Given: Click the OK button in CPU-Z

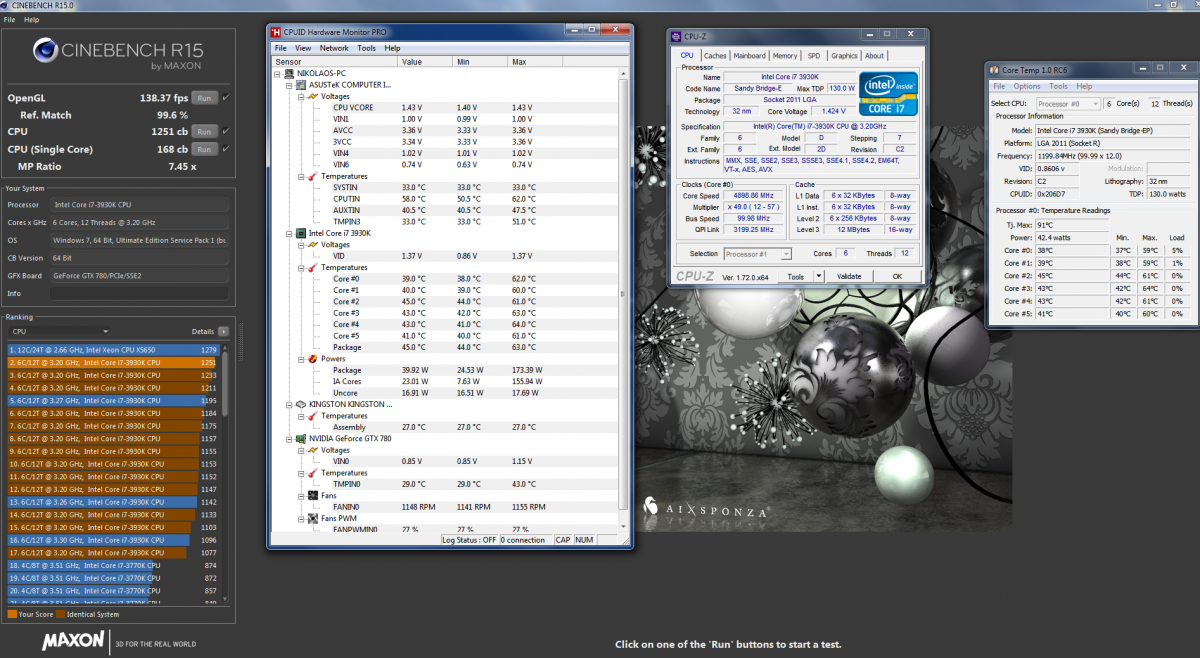Looking at the screenshot, I should (897, 276).
